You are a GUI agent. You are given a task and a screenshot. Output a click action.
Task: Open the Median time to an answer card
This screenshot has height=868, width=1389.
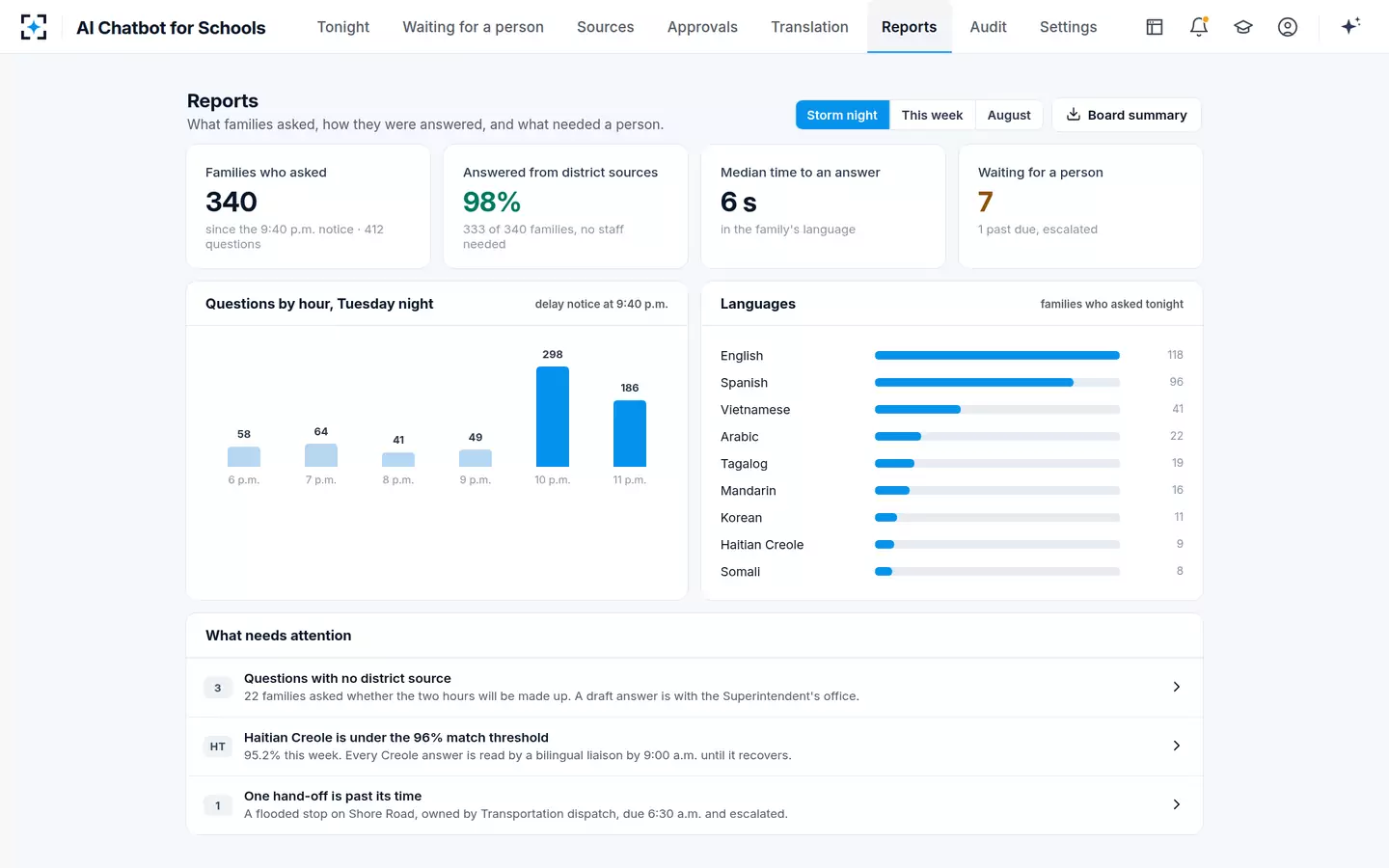tap(823, 206)
